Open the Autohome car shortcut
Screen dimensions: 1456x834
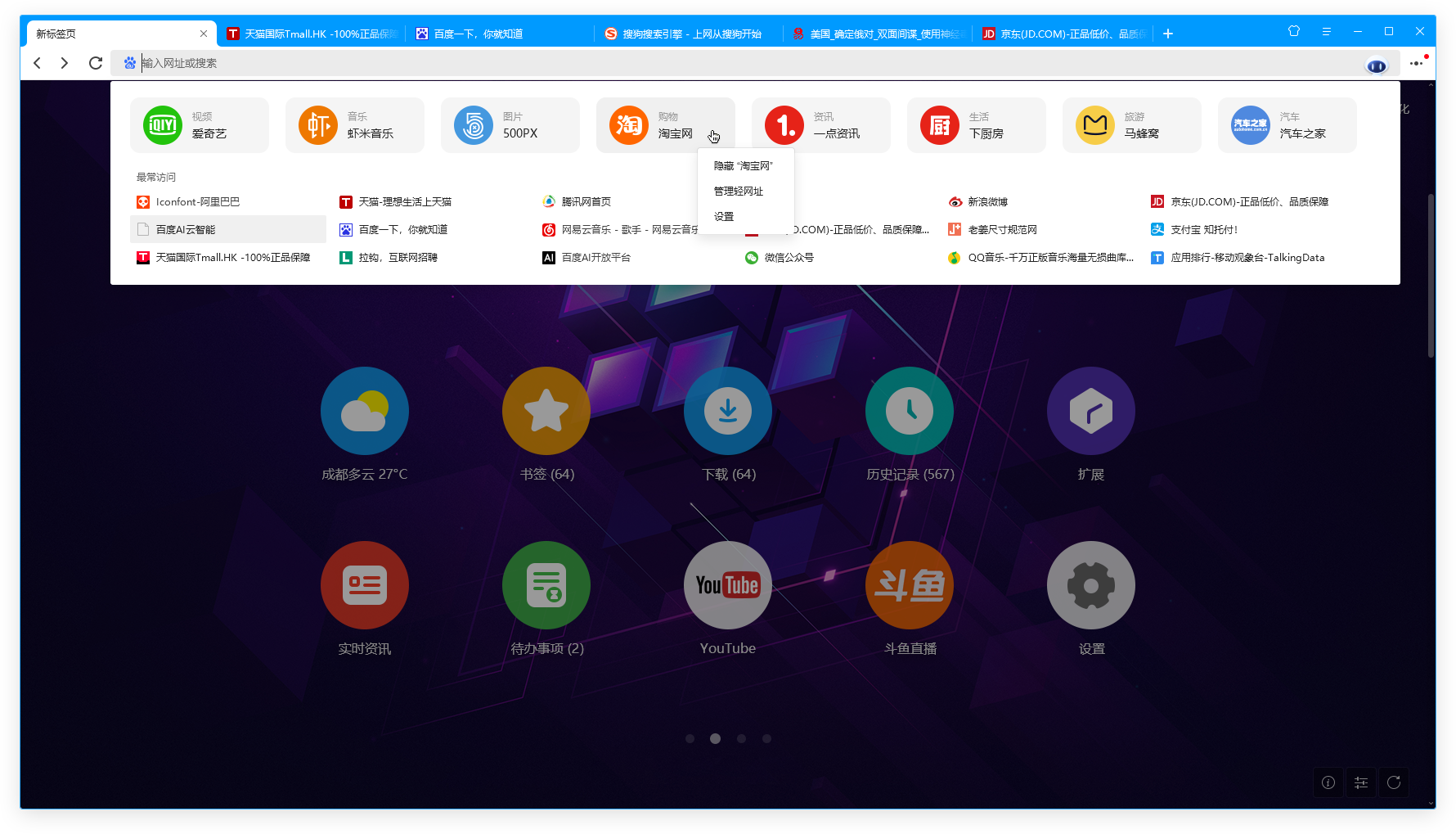pos(1287,125)
